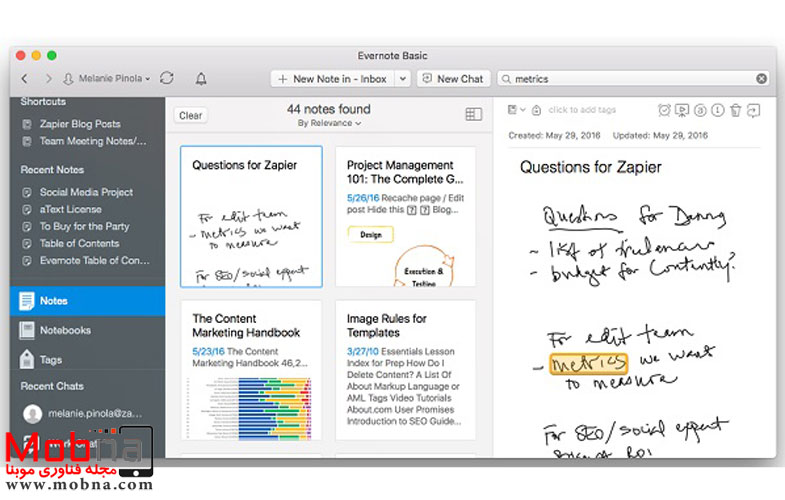The image size is (785, 500).
Task: Go back with the left arrow
Action: click(x=25, y=78)
